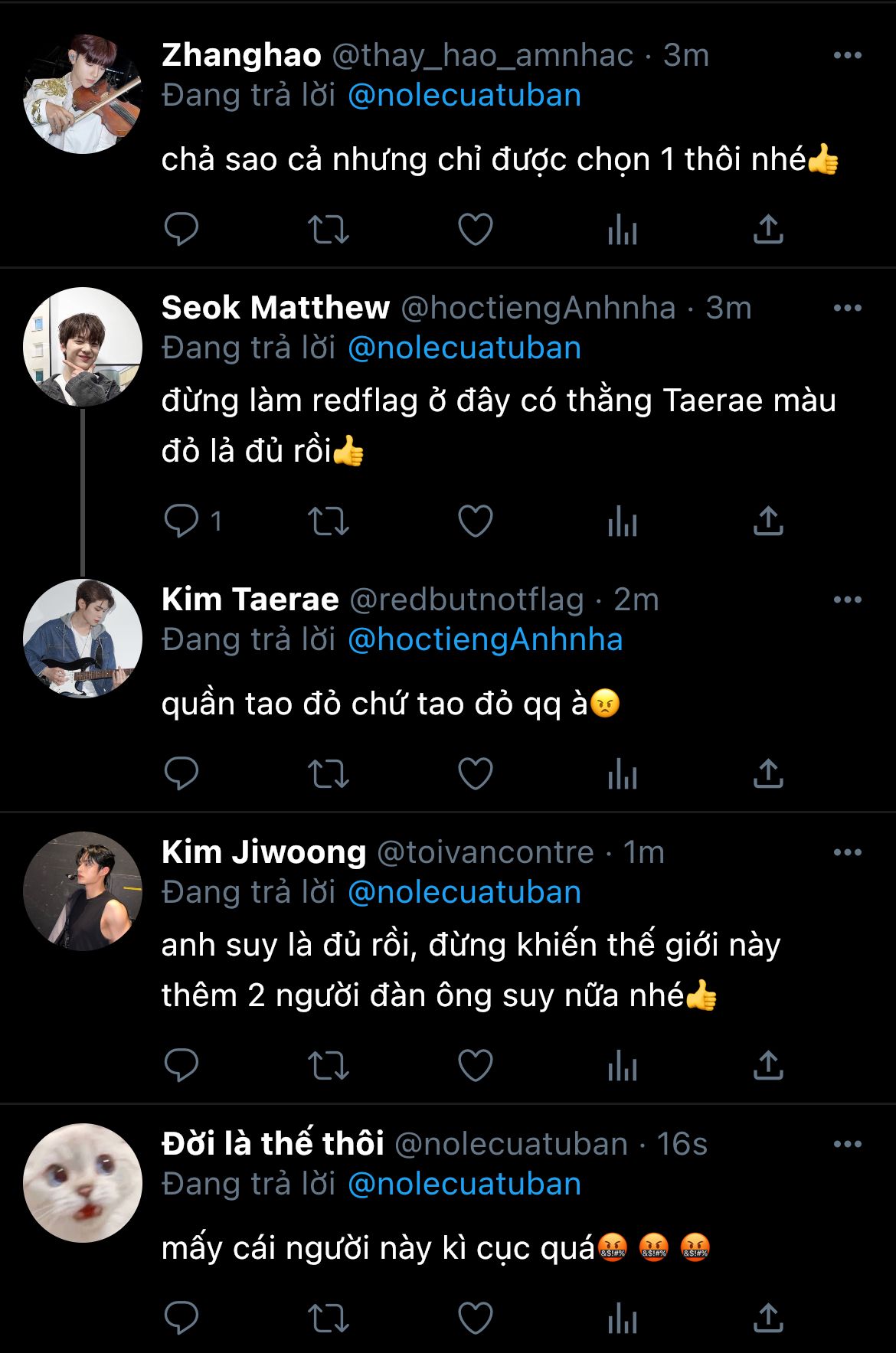Image resolution: width=896 pixels, height=1353 pixels.
Task: Like Seok Matthew's redflag tweet
Action: coord(475,521)
